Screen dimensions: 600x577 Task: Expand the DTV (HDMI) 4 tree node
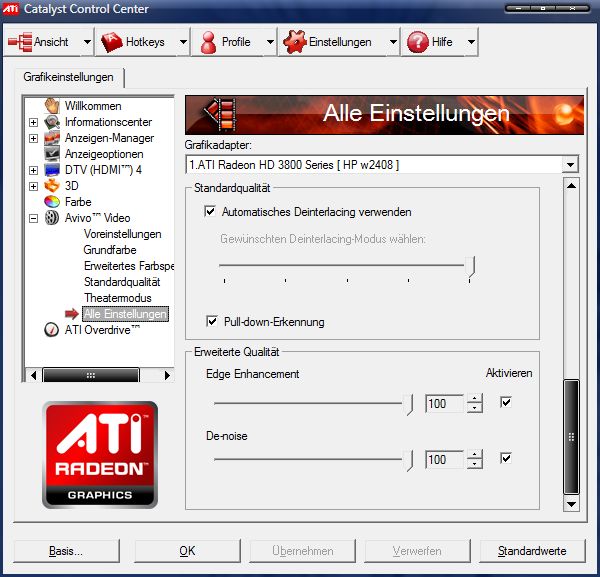tap(33, 170)
